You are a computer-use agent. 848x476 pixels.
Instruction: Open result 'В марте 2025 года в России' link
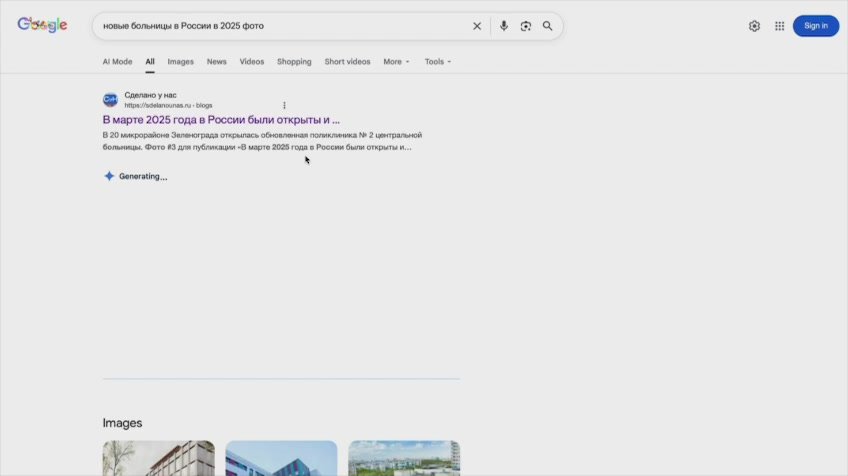pyautogui.click(x=221, y=120)
